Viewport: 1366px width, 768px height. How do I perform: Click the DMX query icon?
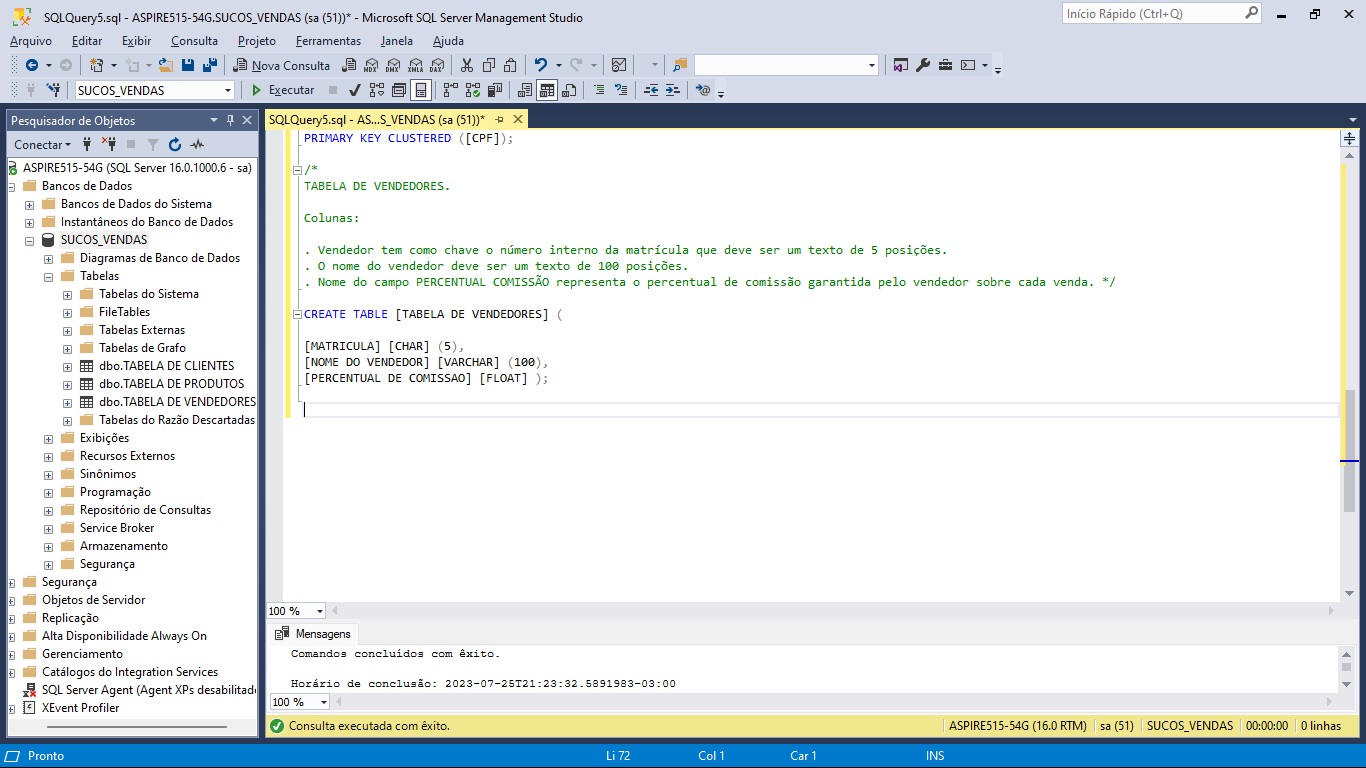tap(392, 65)
